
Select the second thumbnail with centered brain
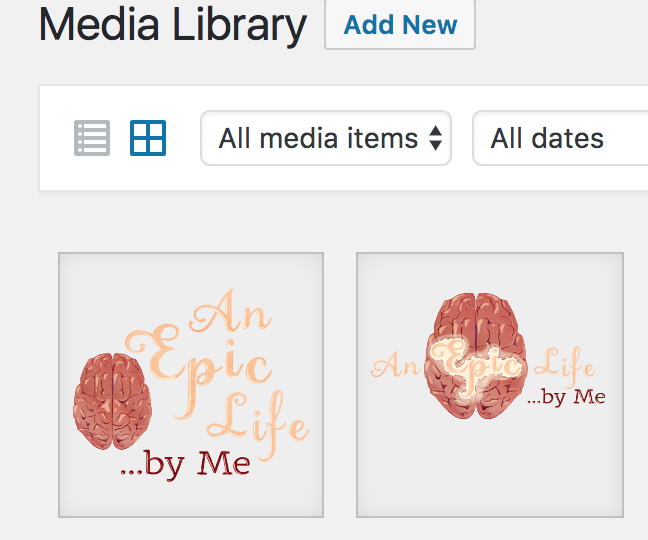pyautogui.click(x=490, y=385)
